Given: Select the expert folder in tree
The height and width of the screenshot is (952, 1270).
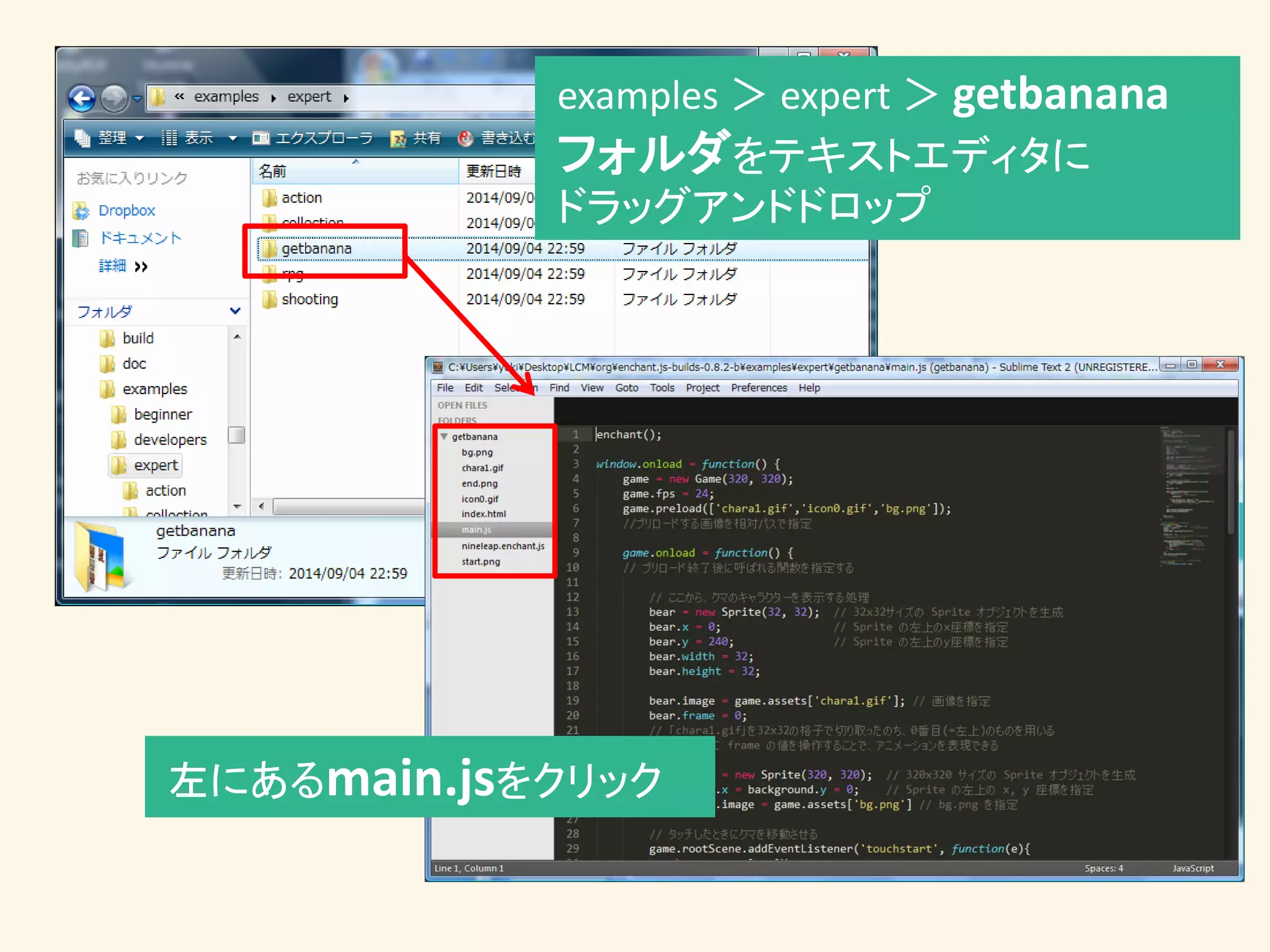Looking at the screenshot, I should coord(146,465).
